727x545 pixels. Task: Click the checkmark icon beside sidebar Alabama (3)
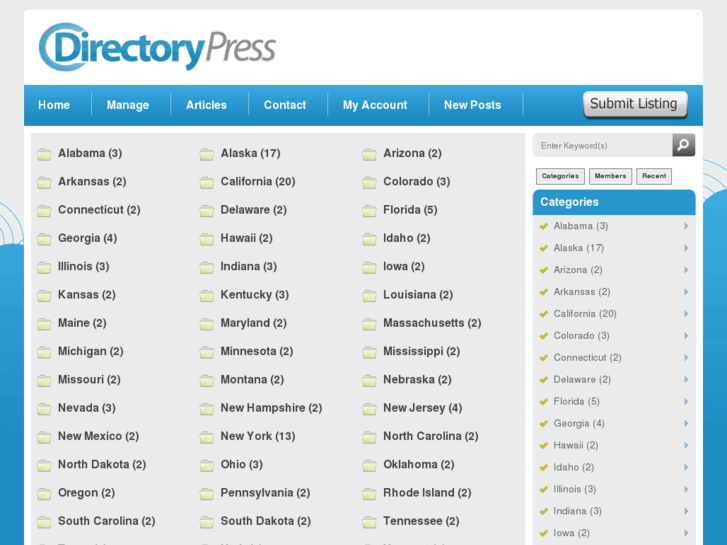544,226
